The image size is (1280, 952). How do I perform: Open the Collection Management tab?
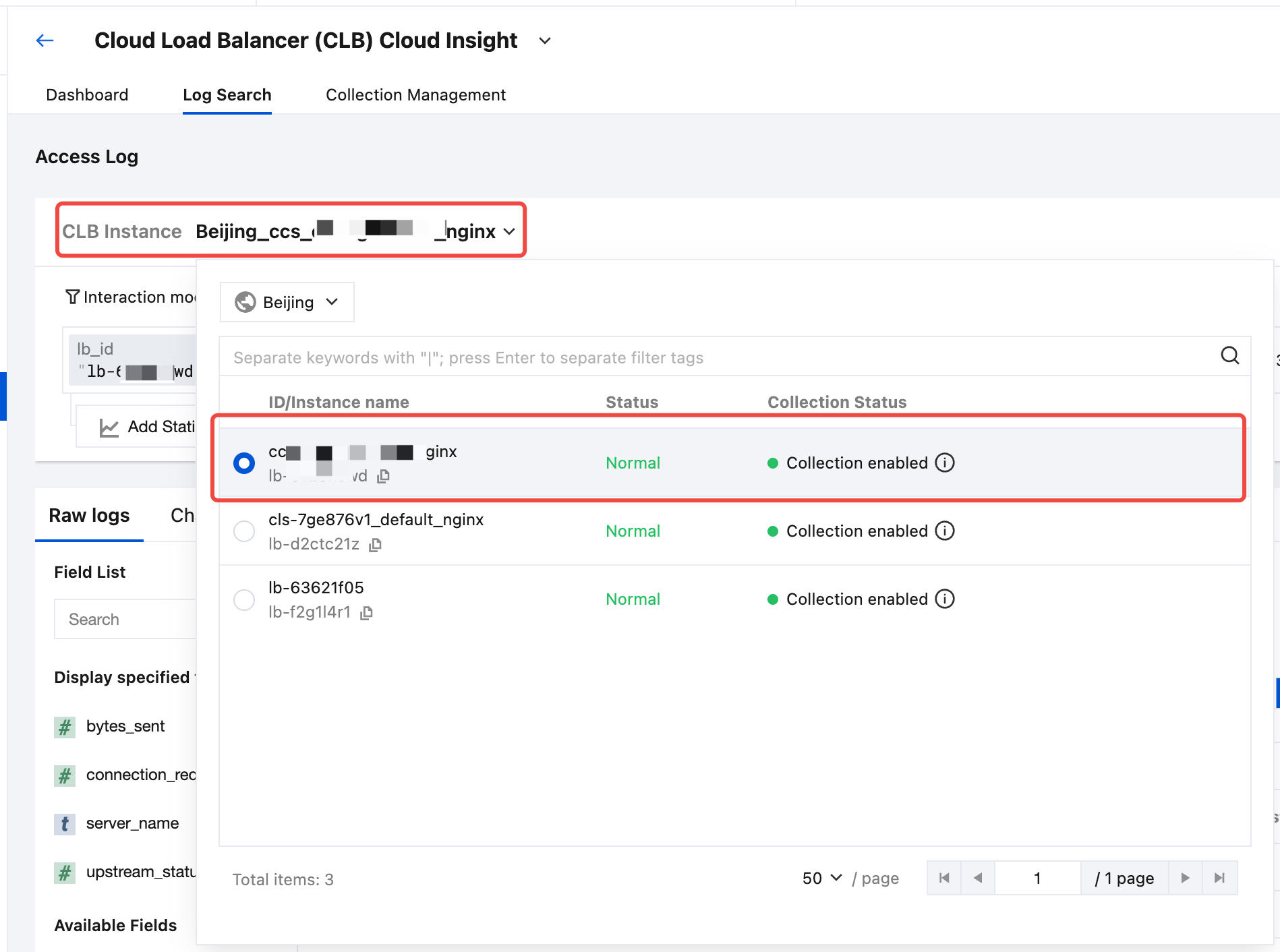coord(415,95)
